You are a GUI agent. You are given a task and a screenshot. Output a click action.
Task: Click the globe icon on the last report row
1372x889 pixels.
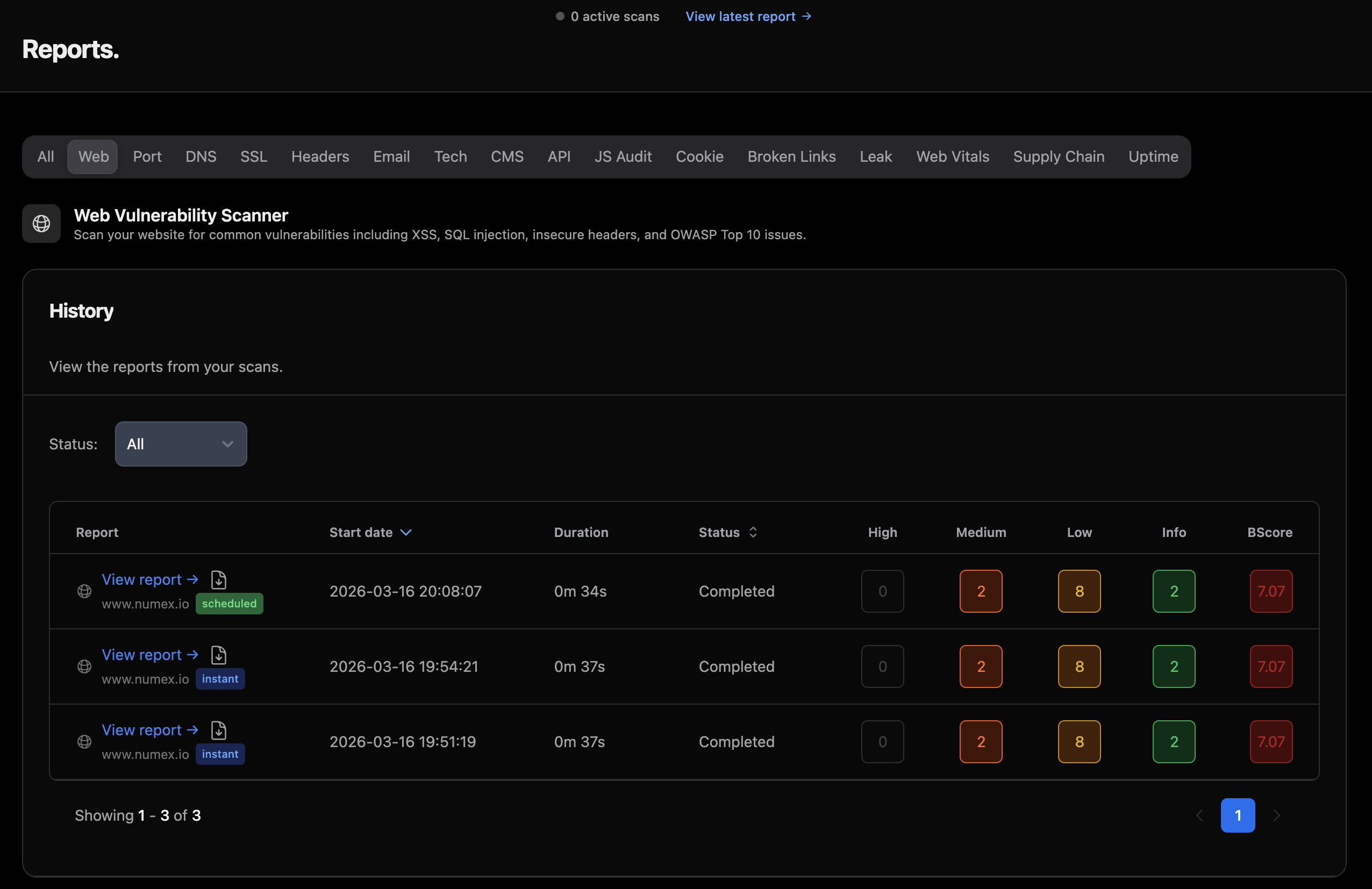pyautogui.click(x=84, y=742)
